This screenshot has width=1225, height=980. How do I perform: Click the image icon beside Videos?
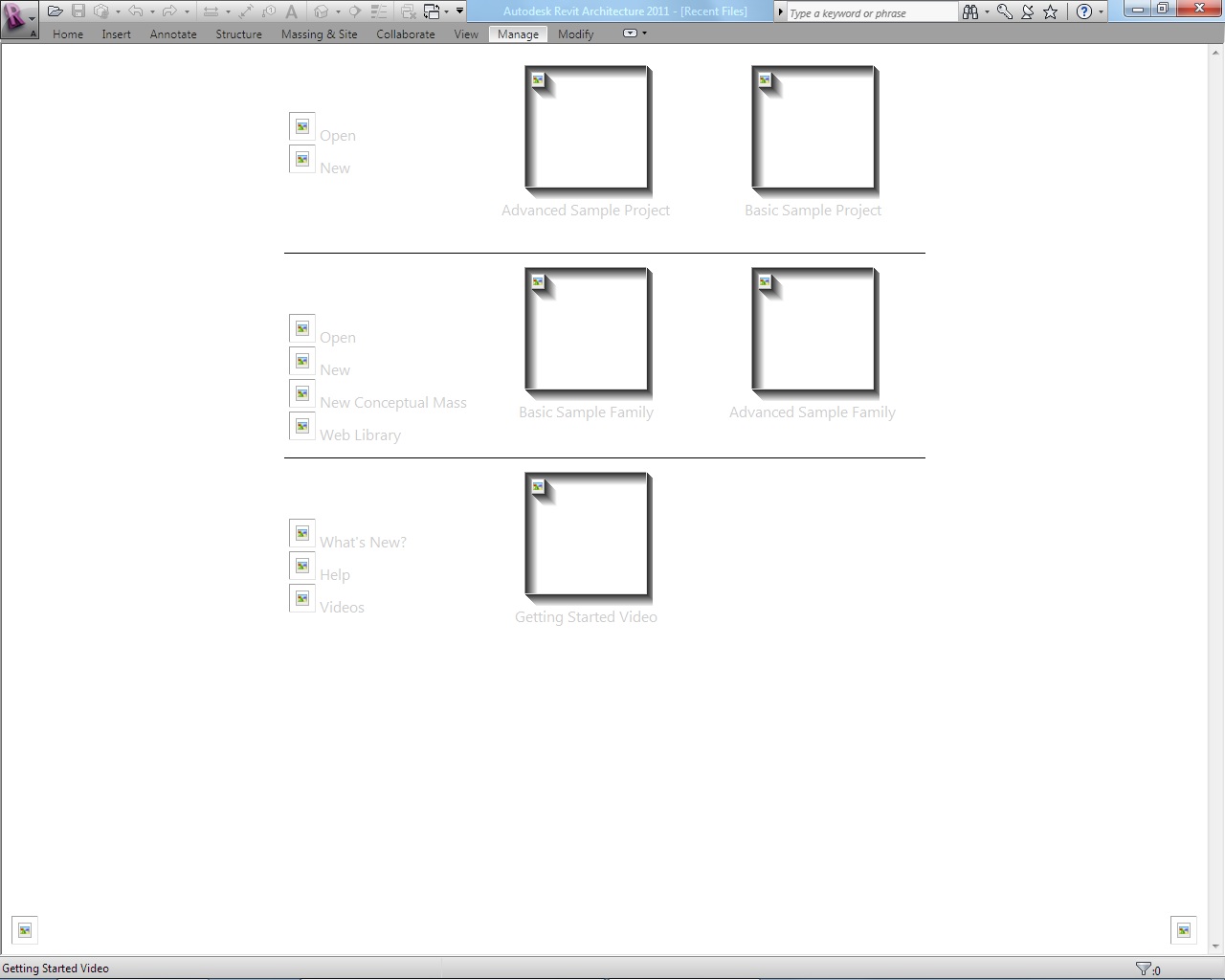coord(302,598)
